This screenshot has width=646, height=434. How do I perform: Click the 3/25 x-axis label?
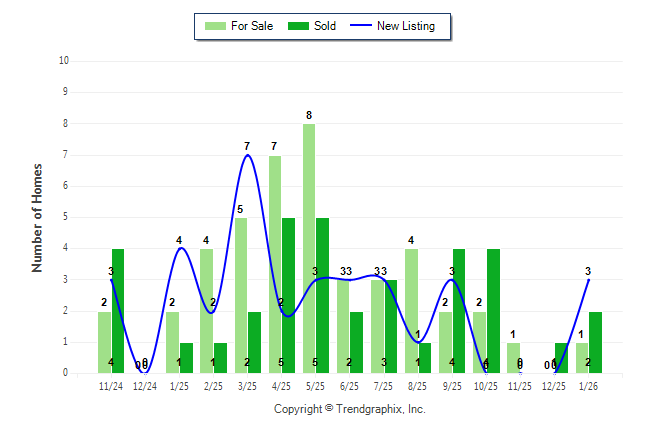pyautogui.click(x=247, y=385)
